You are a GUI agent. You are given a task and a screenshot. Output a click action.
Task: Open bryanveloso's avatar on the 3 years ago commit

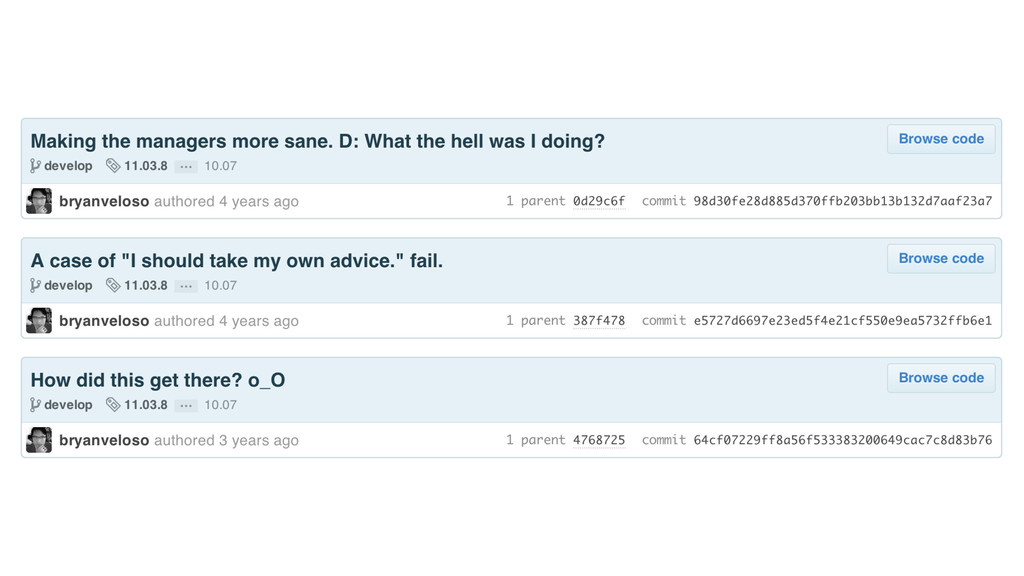tap(39, 440)
